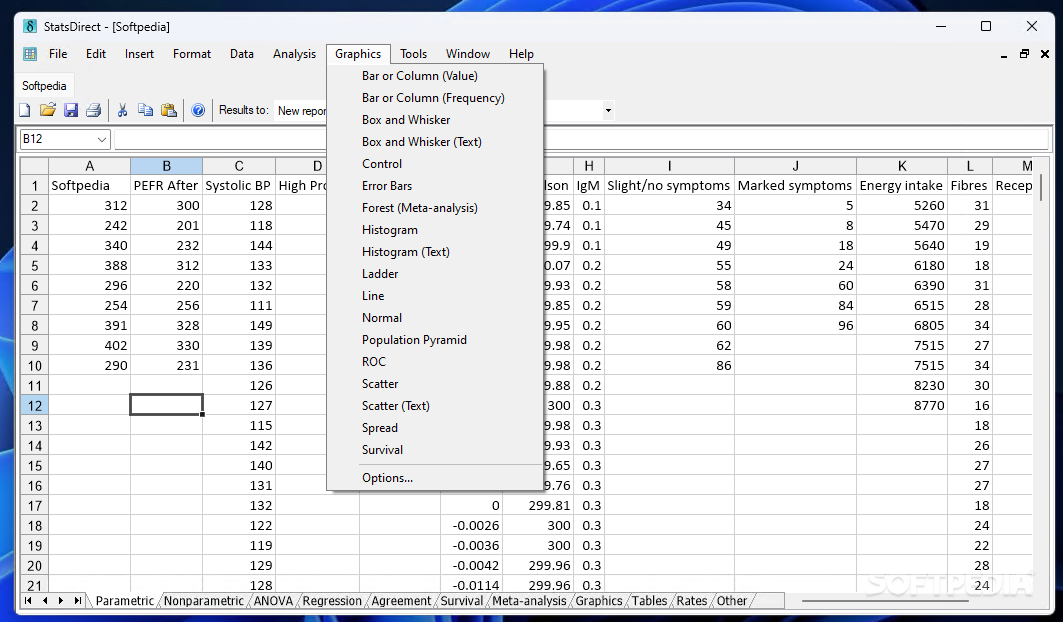The width and height of the screenshot is (1063, 622).
Task: Open help with the blue question icon
Action: point(198,110)
